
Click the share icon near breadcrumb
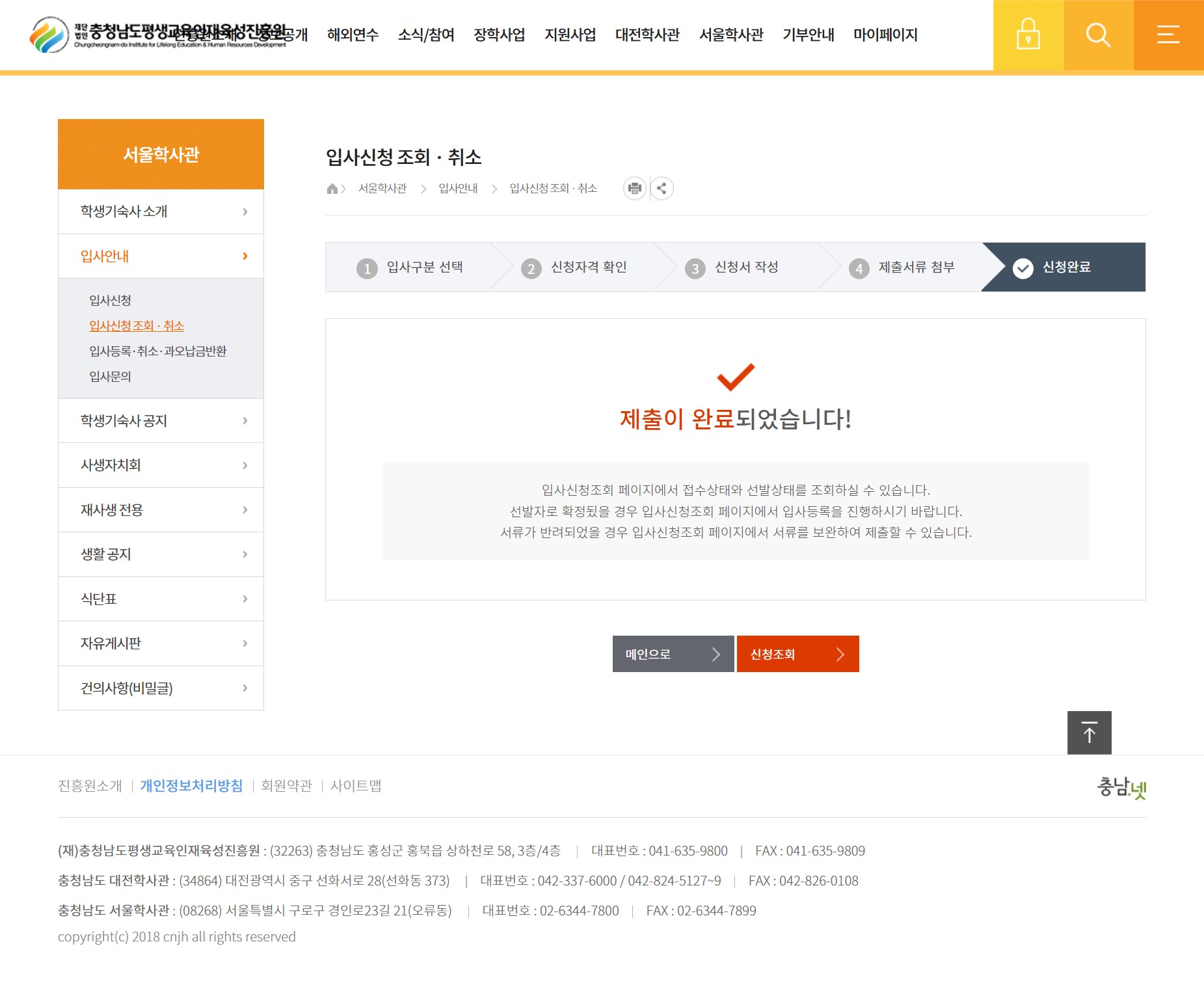click(662, 189)
